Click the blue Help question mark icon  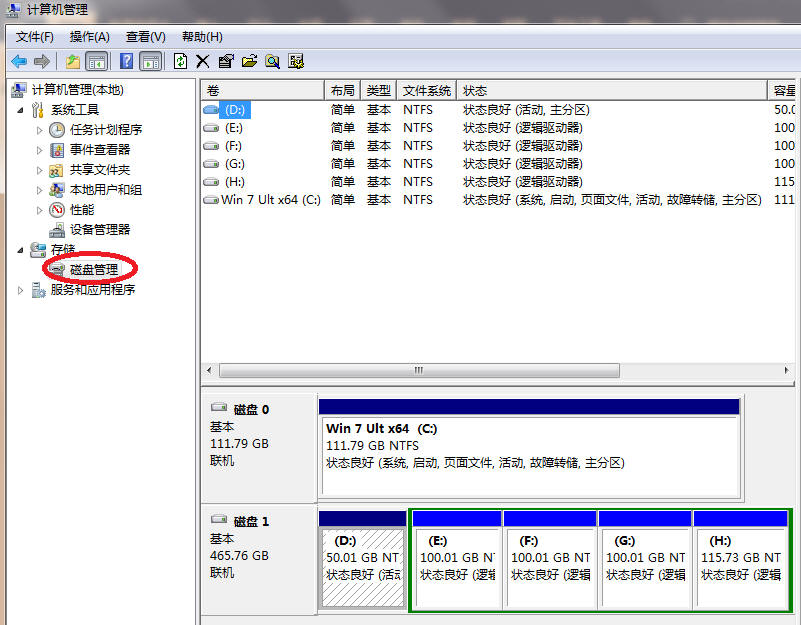click(x=127, y=61)
